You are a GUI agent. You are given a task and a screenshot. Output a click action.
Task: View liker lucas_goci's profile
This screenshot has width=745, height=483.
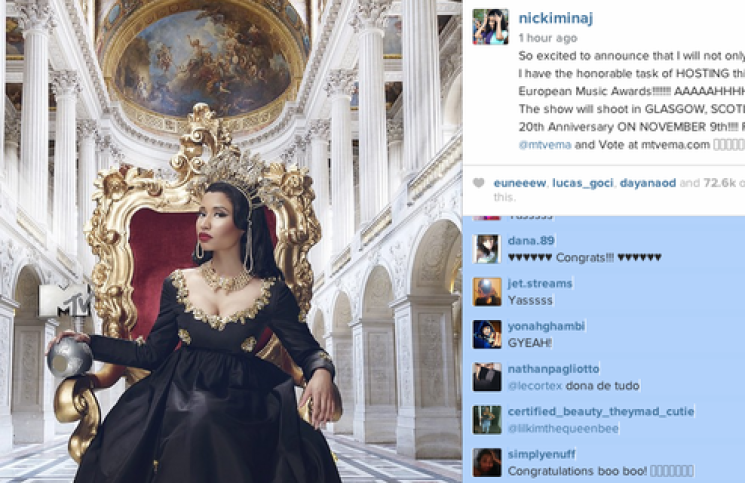(583, 183)
